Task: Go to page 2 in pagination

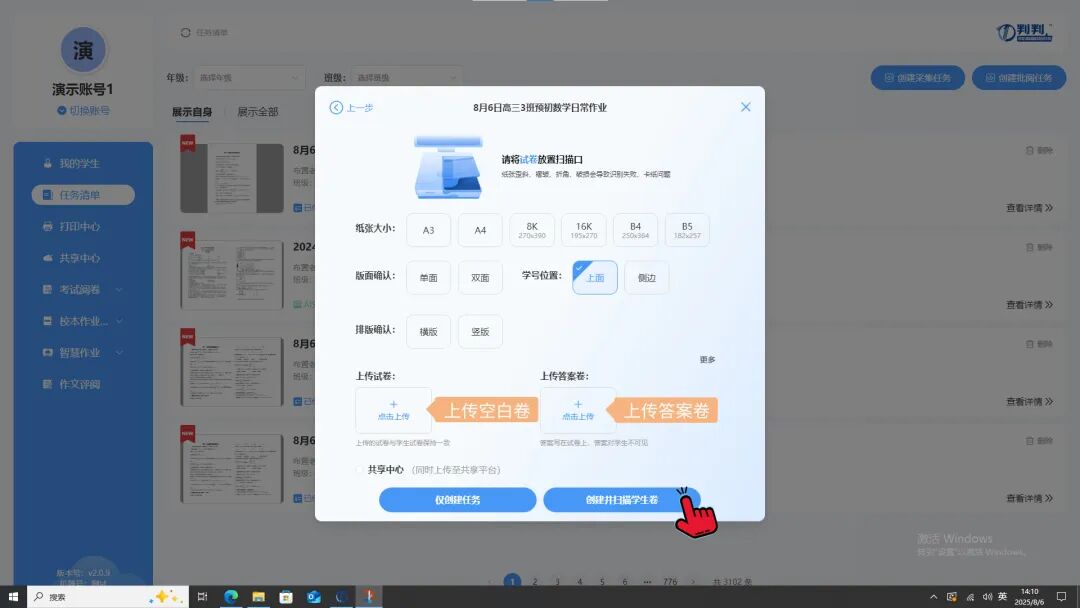Action: 536,580
